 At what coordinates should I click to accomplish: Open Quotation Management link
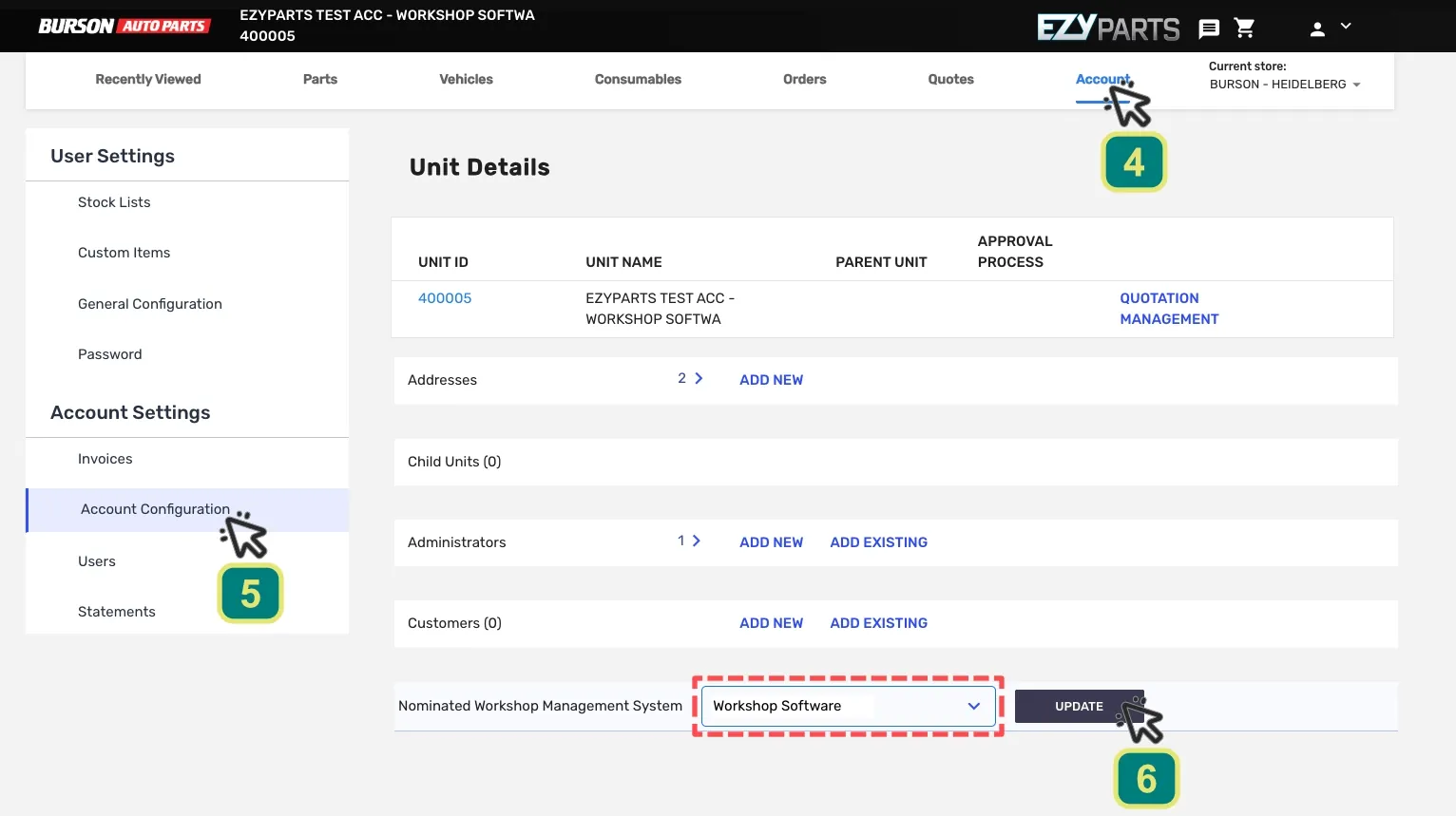pos(1169,309)
